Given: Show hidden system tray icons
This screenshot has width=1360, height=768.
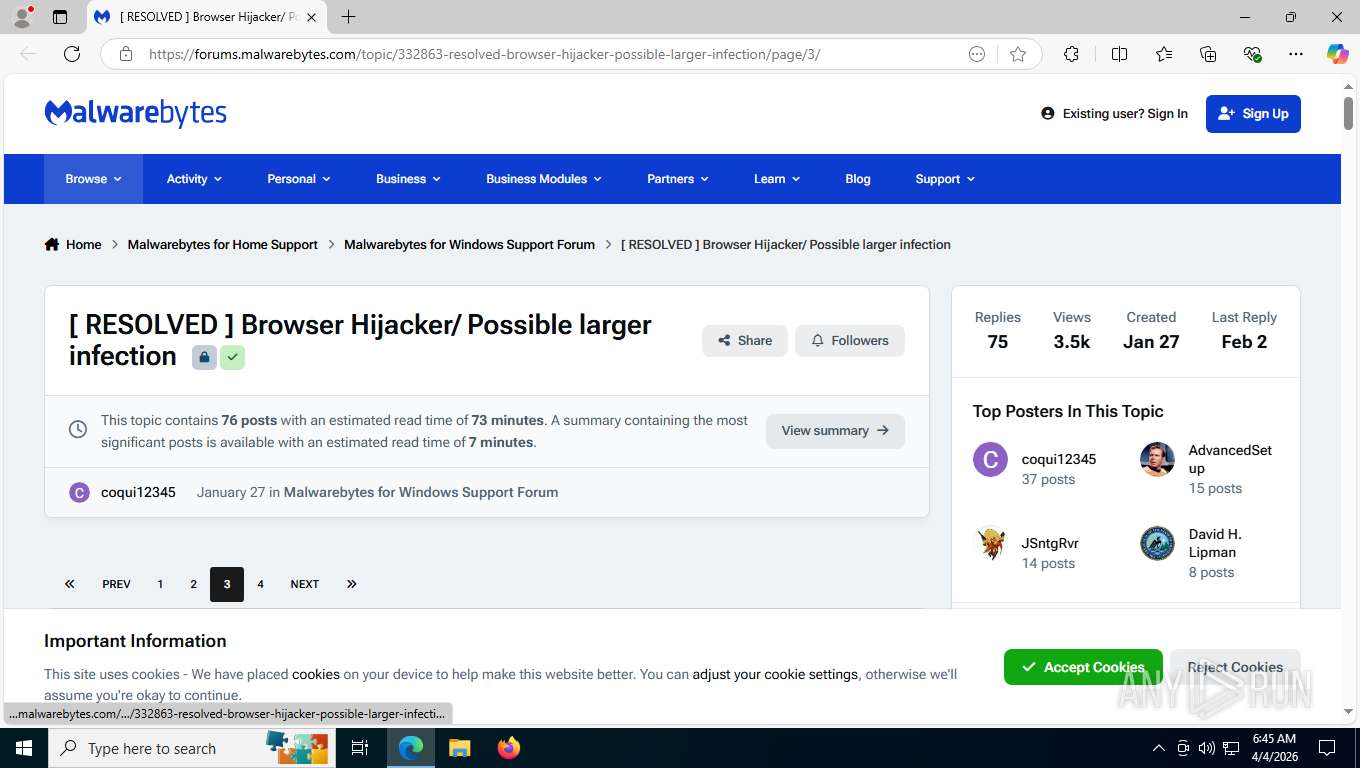Looking at the screenshot, I should tap(1159, 748).
